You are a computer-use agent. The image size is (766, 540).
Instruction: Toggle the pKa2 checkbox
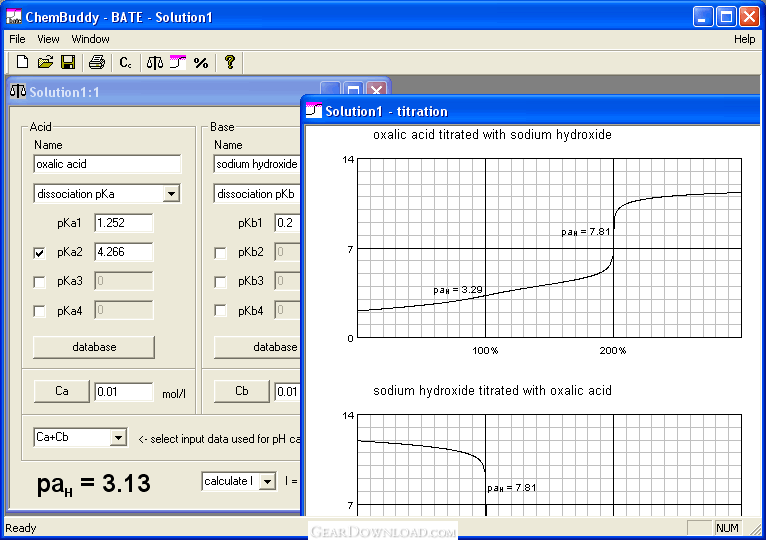click(x=40, y=253)
